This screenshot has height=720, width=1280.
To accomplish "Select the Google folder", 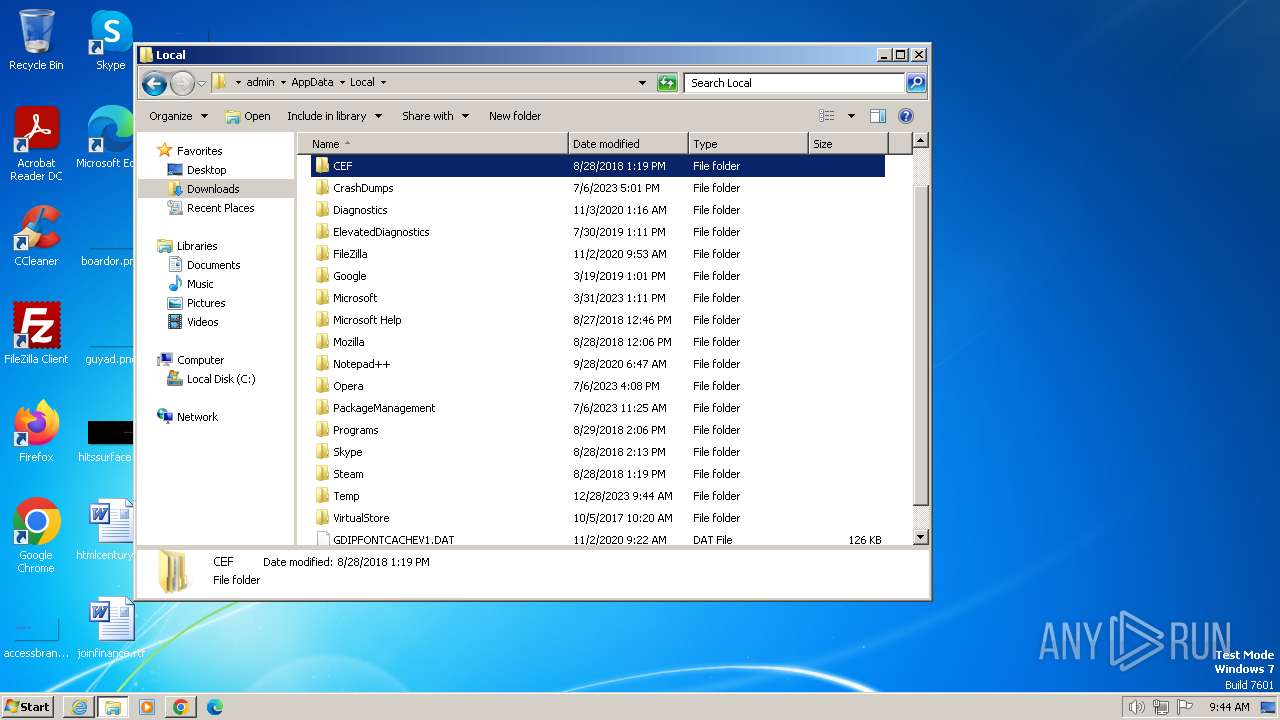I will click(598, 276).
